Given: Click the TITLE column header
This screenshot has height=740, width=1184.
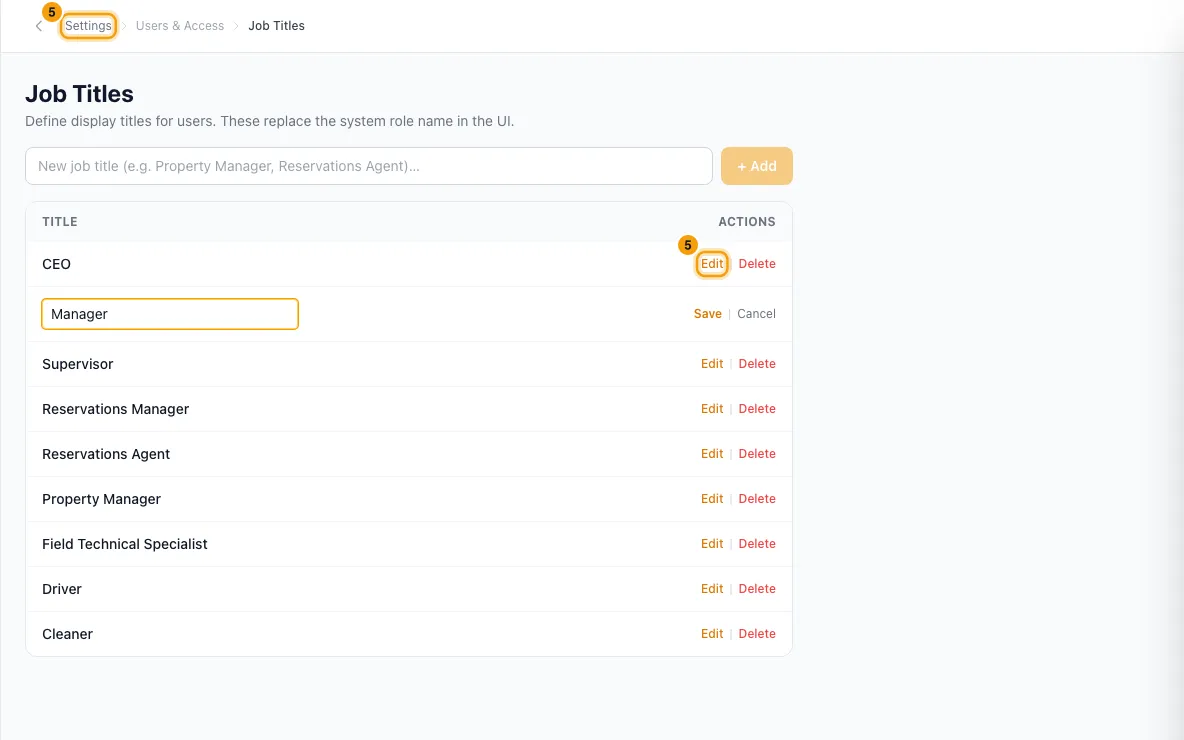Looking at the screenshot, I should tap(60, 222).
